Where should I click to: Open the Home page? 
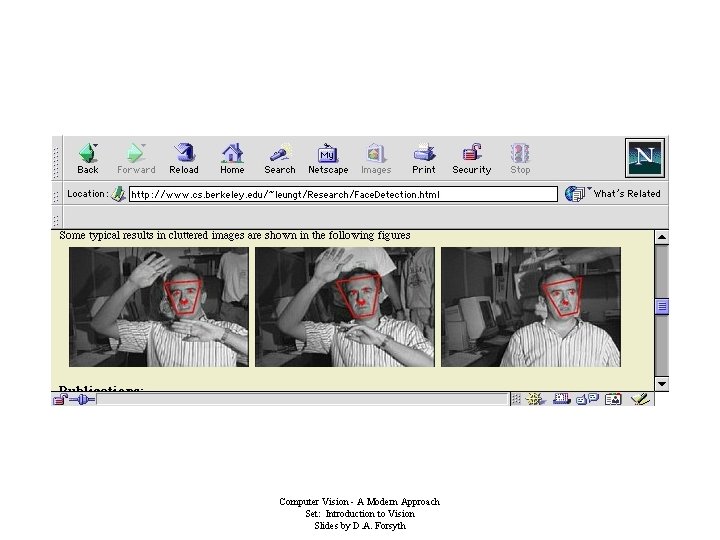[x=232, y=158]
